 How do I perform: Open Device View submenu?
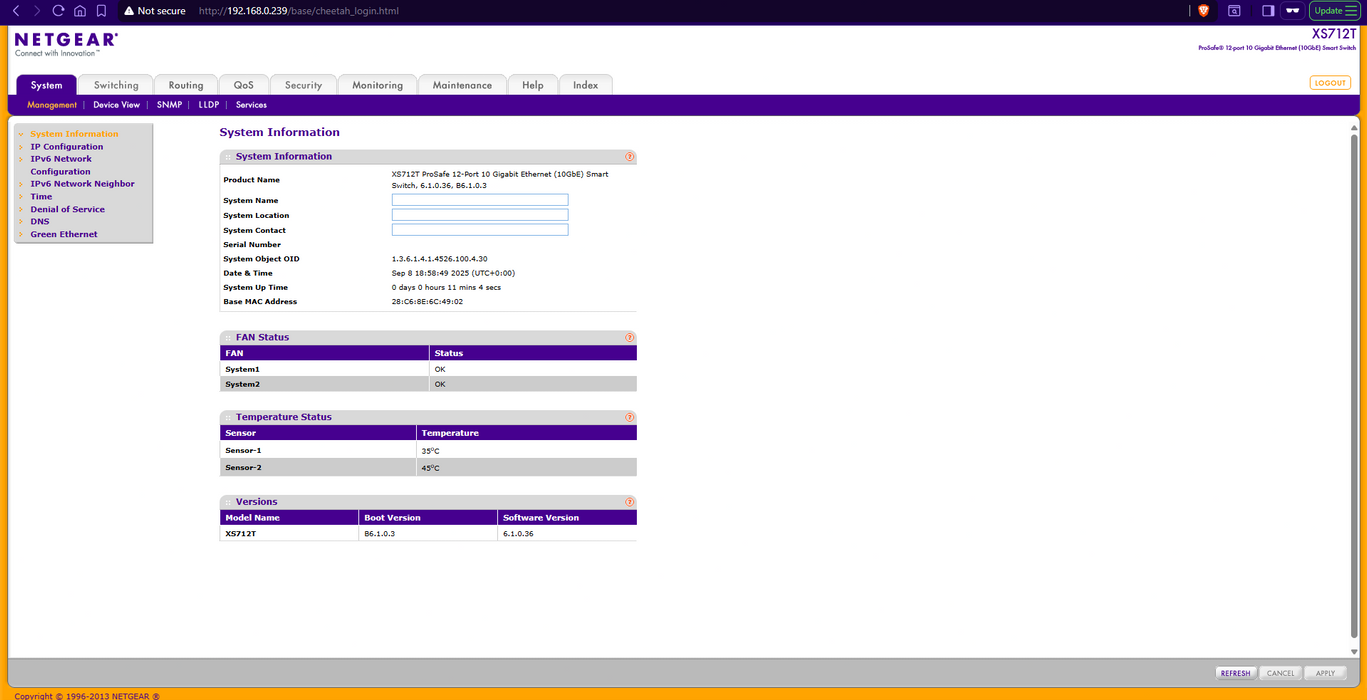[116, 105]
